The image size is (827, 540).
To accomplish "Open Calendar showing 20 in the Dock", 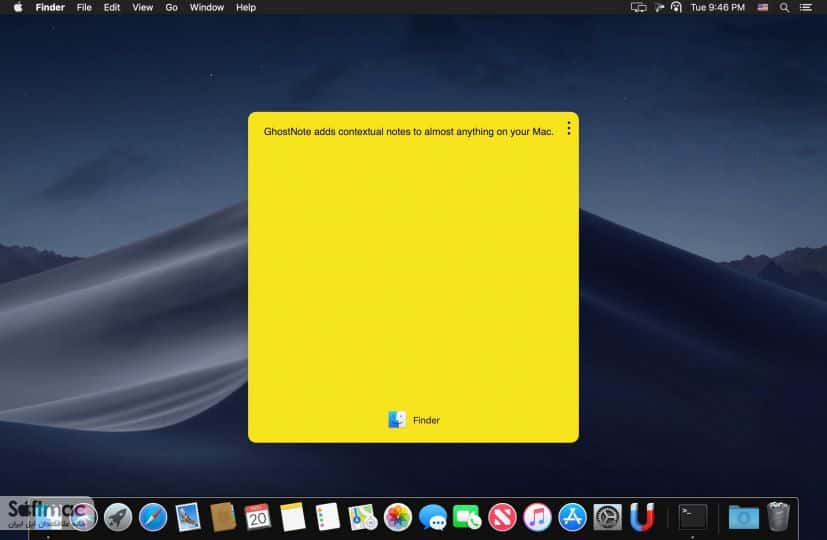I will point(257,517).
